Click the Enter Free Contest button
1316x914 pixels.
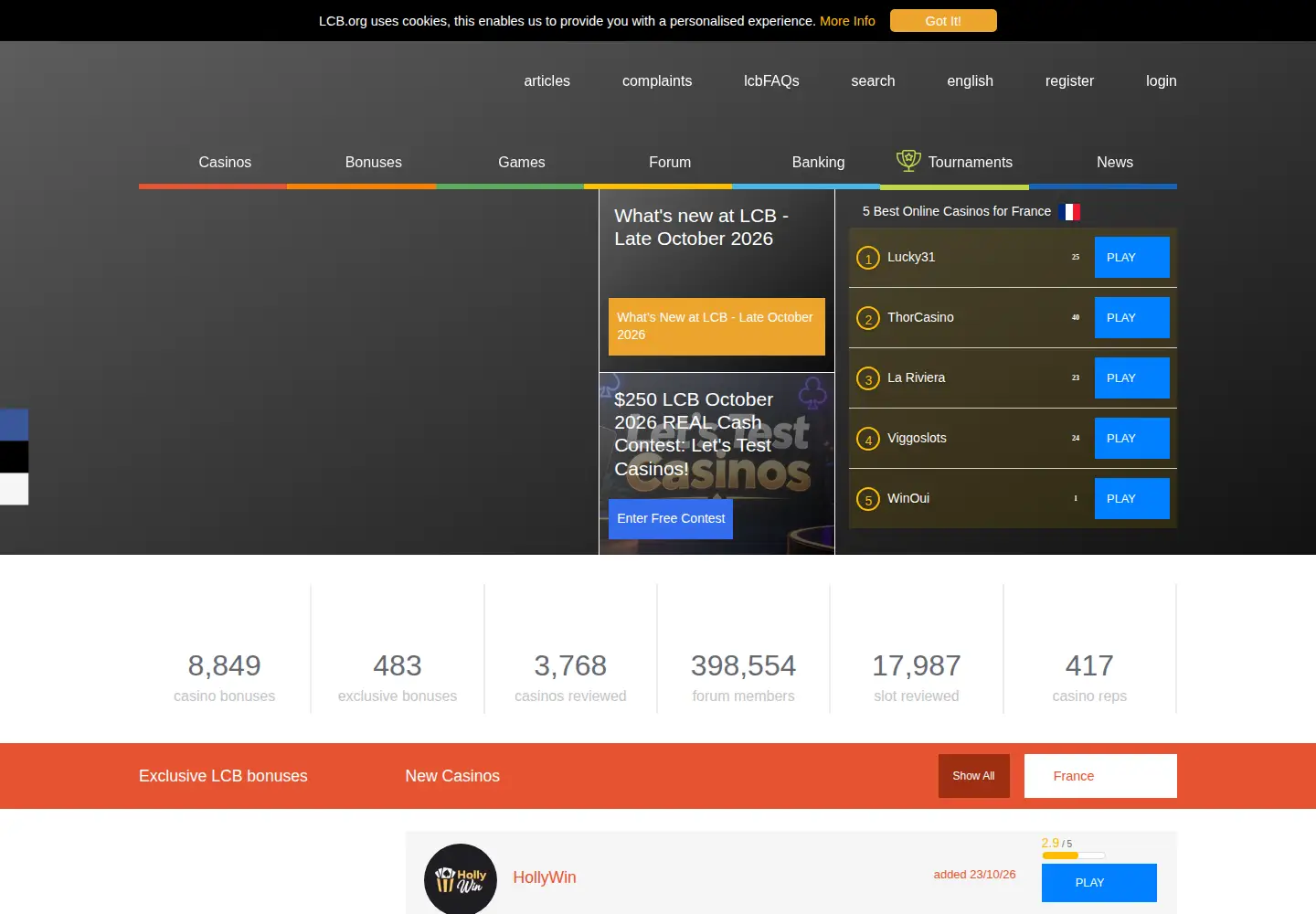pyautogui.click(x=671, y=518)
